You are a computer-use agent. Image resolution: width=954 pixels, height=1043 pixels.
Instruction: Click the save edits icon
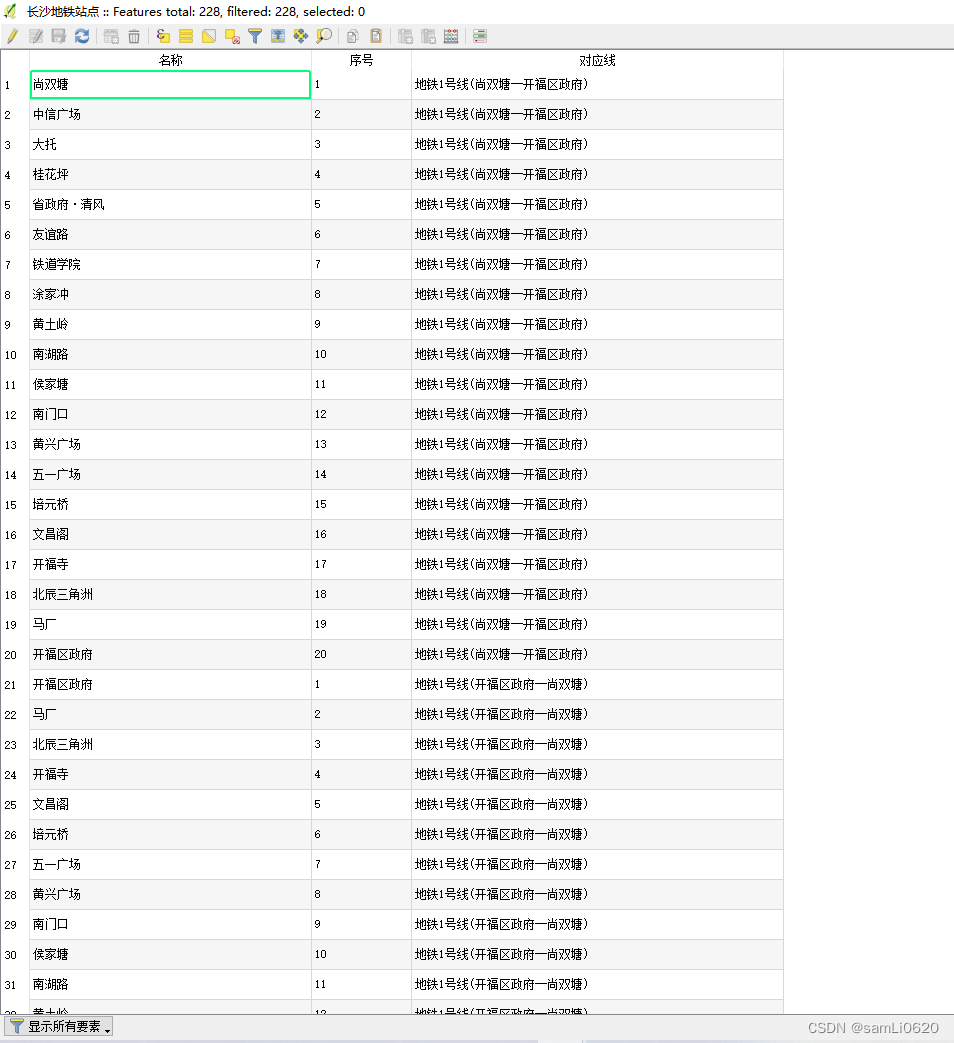59,37
